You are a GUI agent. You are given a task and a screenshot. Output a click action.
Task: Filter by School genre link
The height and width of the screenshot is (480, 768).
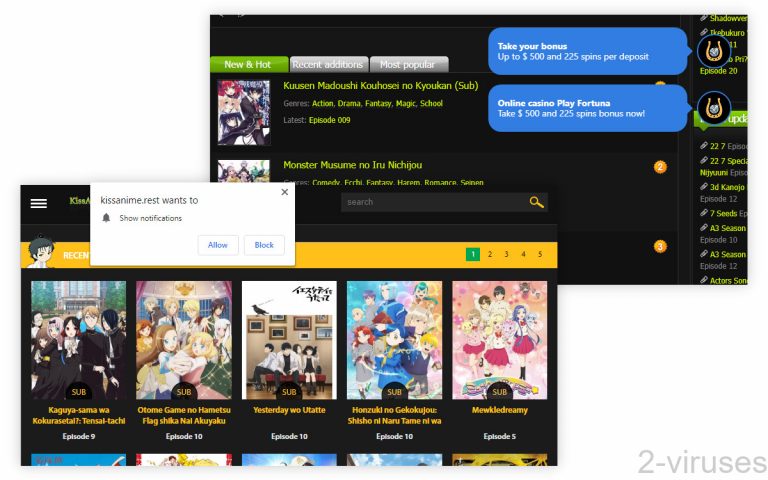[x=432, y=103]
